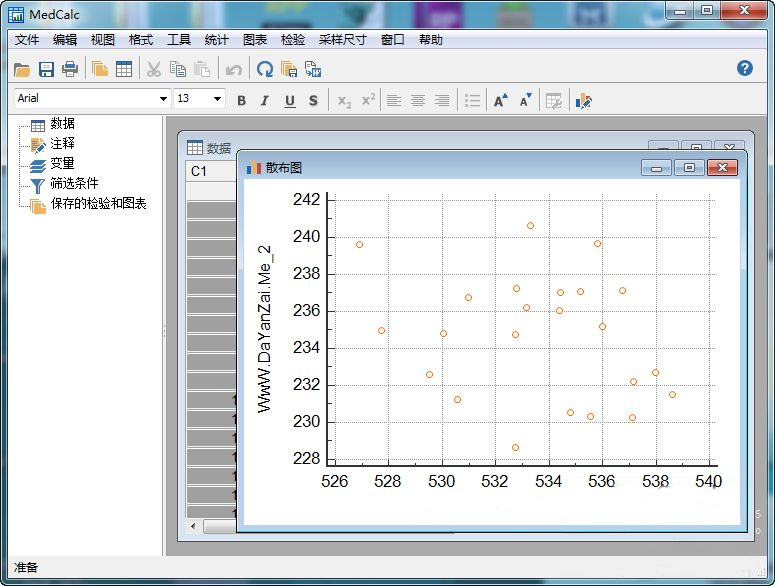Screen dimensions: 775x586
Task: Open the 帮助 menu
Action: coord(431,40)
